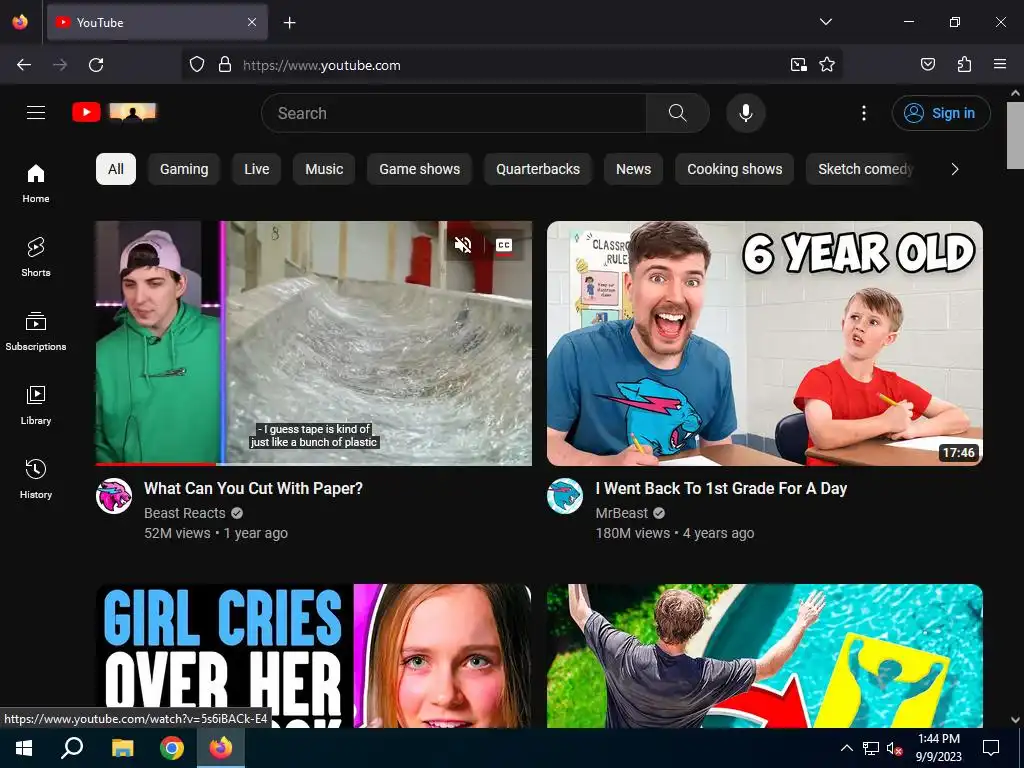1024x768 pixels.
Task: Open the Firefox extensions icon
Action: click(964, 64)
